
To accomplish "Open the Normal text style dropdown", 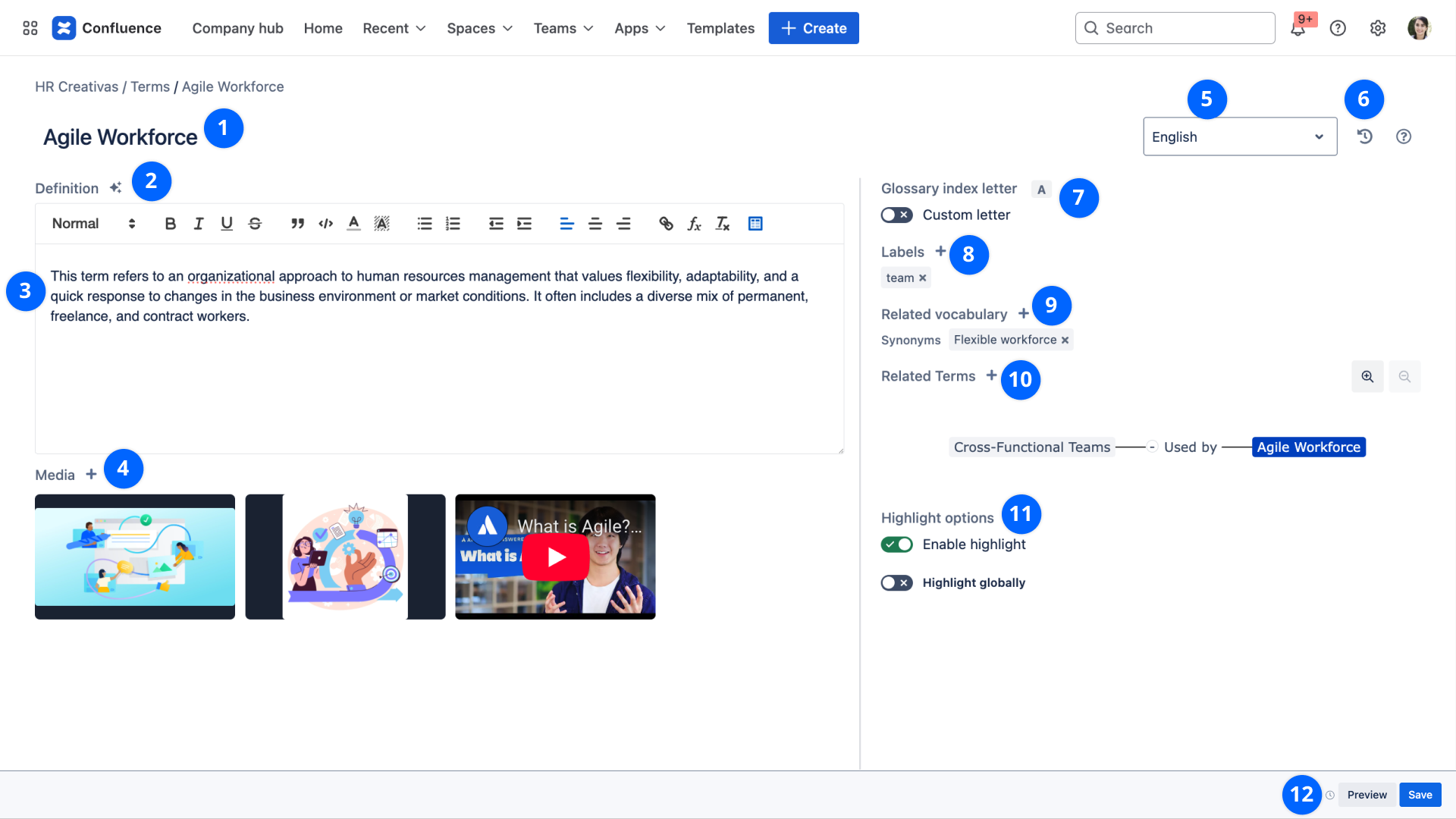I will (x=93, y=224).
